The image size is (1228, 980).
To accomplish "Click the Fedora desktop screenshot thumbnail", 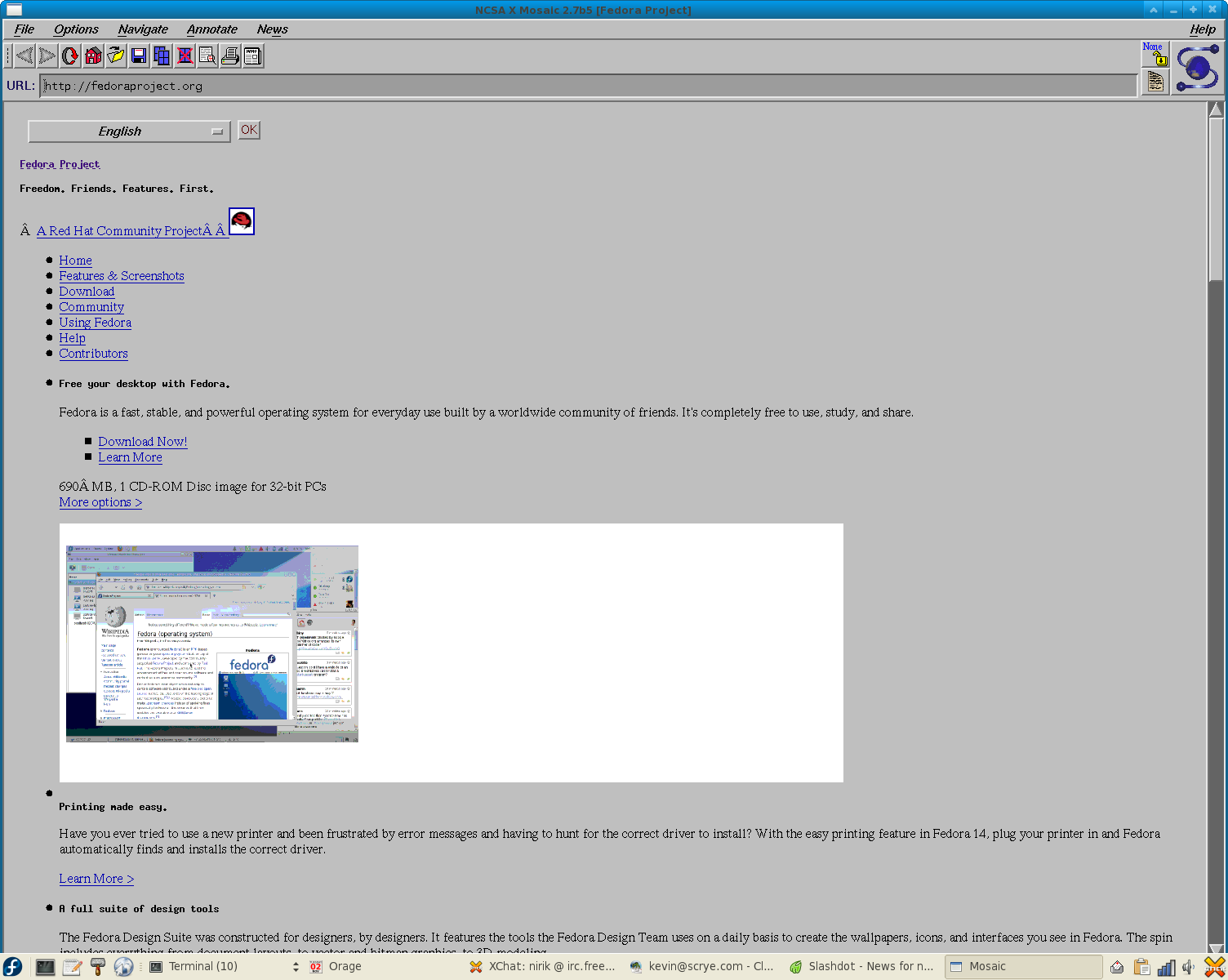I will (212, 644).
